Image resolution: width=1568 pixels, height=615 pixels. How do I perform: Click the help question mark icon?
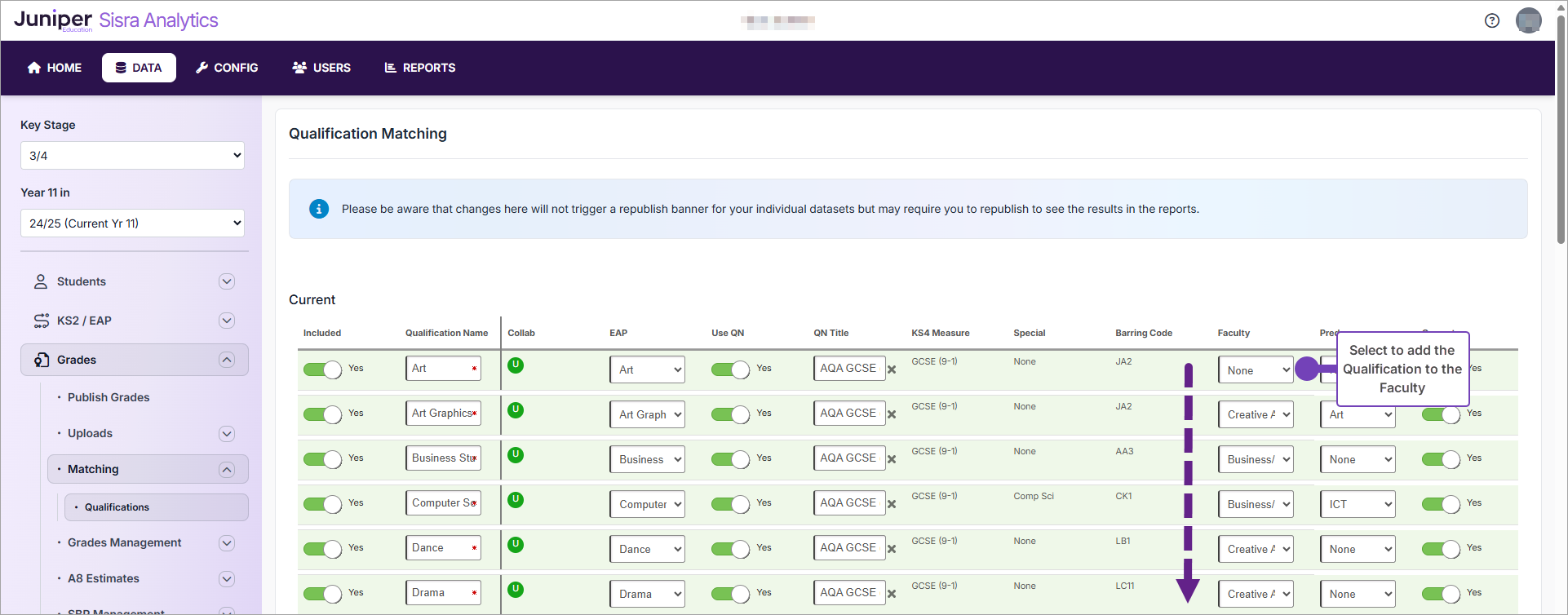click(x=1491, y=20)
